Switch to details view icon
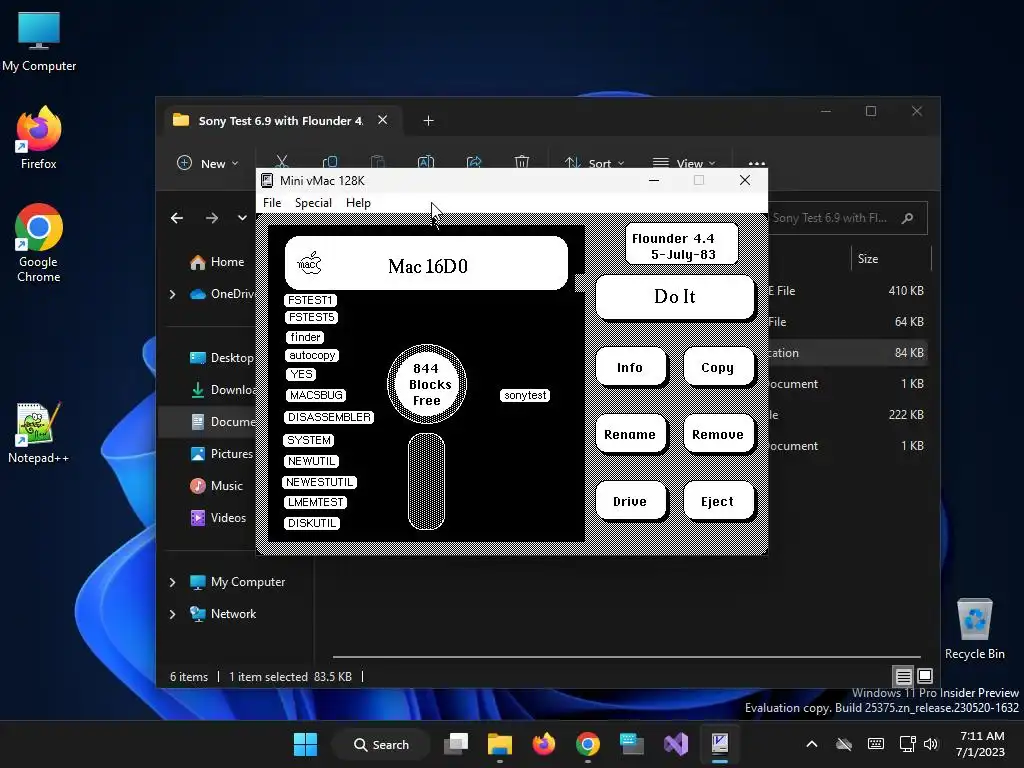 click(903, 676)
